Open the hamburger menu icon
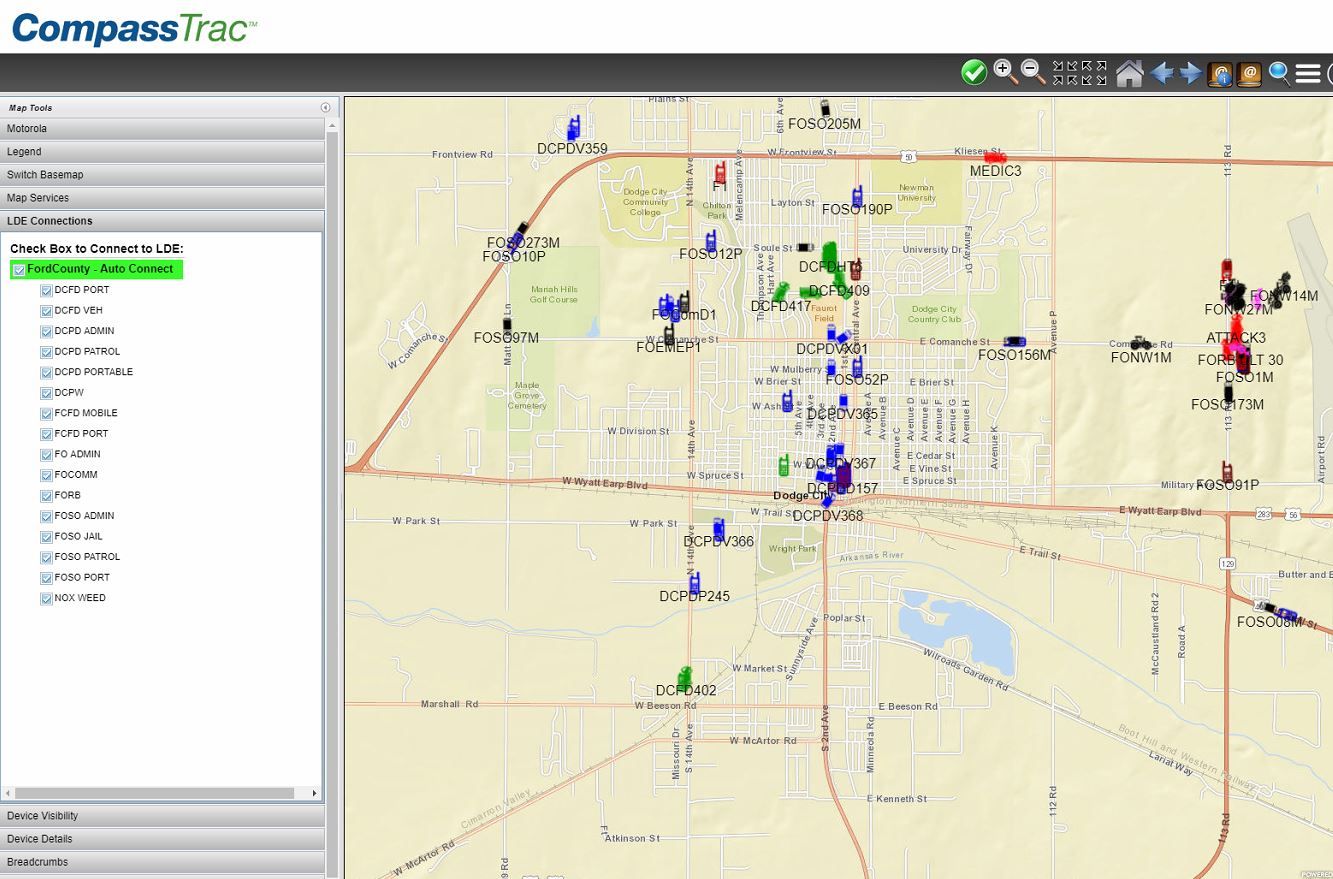1333x879 pixels. click(x=1308, y=74)
